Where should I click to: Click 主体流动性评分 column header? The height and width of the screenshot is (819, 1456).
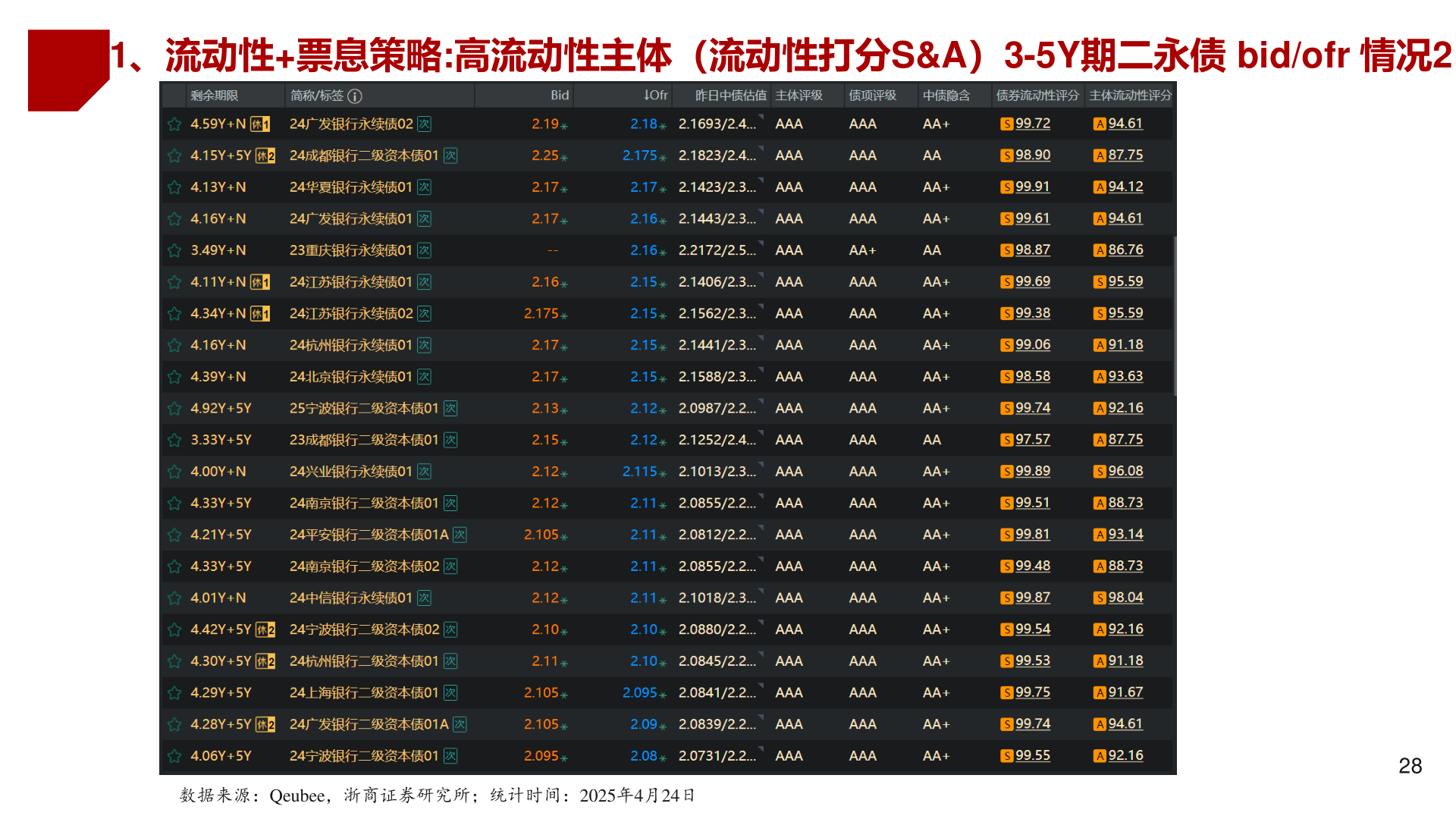pyautogui.click(x=1130, y=96)
